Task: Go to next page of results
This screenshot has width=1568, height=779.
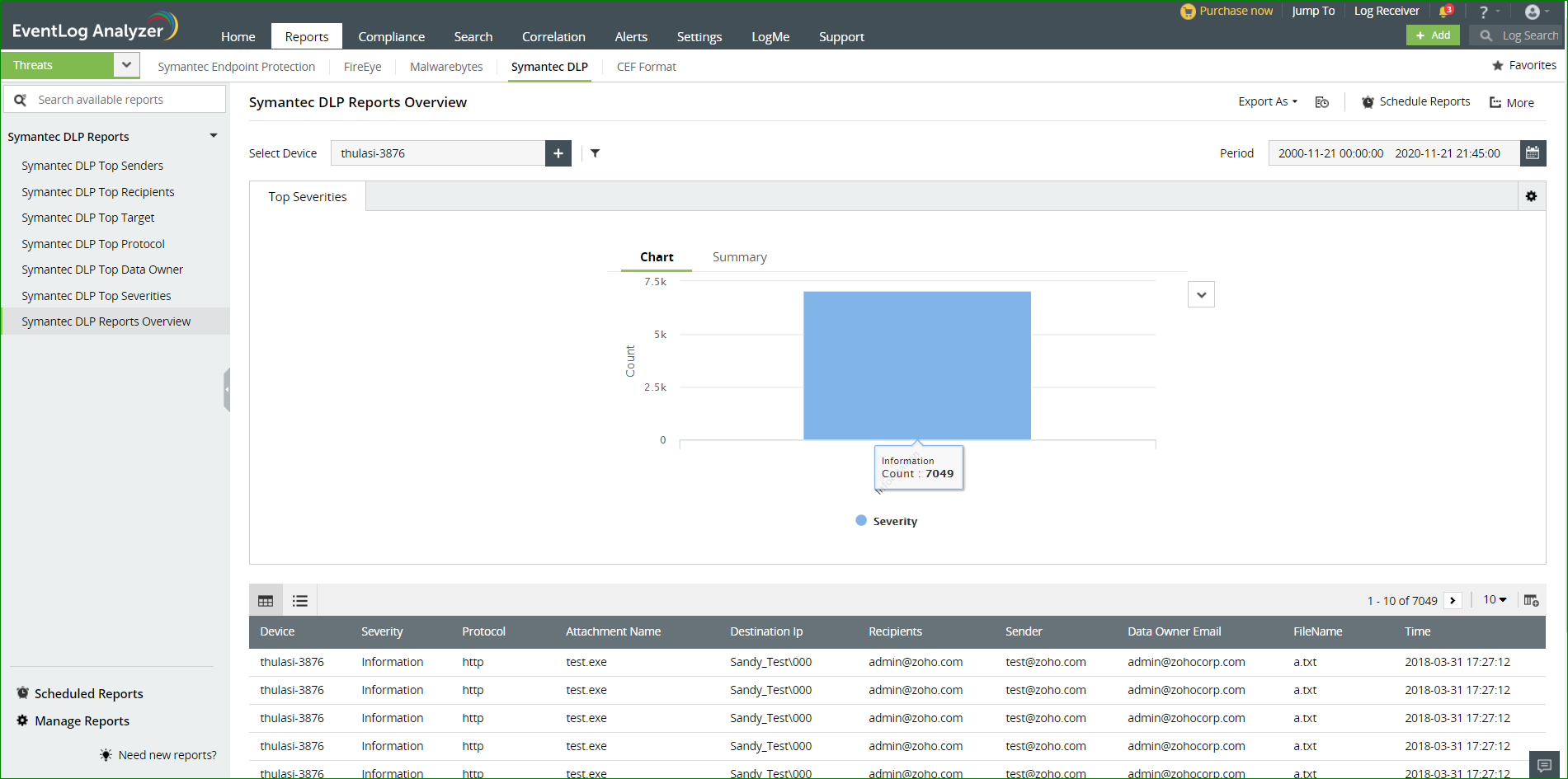Action: point(1453,601)
